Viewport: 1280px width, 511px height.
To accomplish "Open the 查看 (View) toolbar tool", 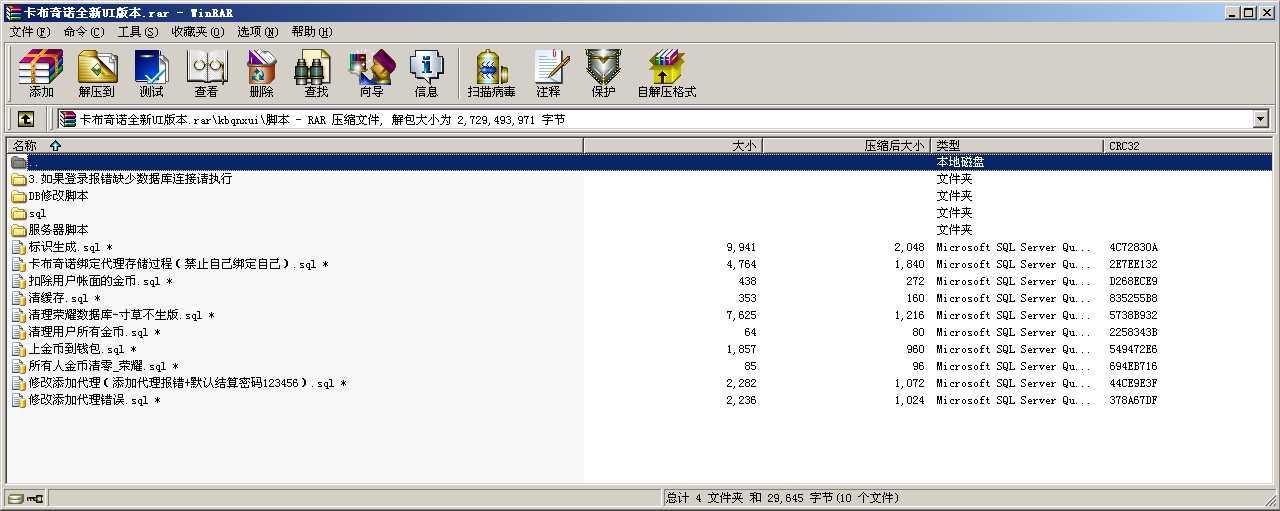I will point(206,73).
